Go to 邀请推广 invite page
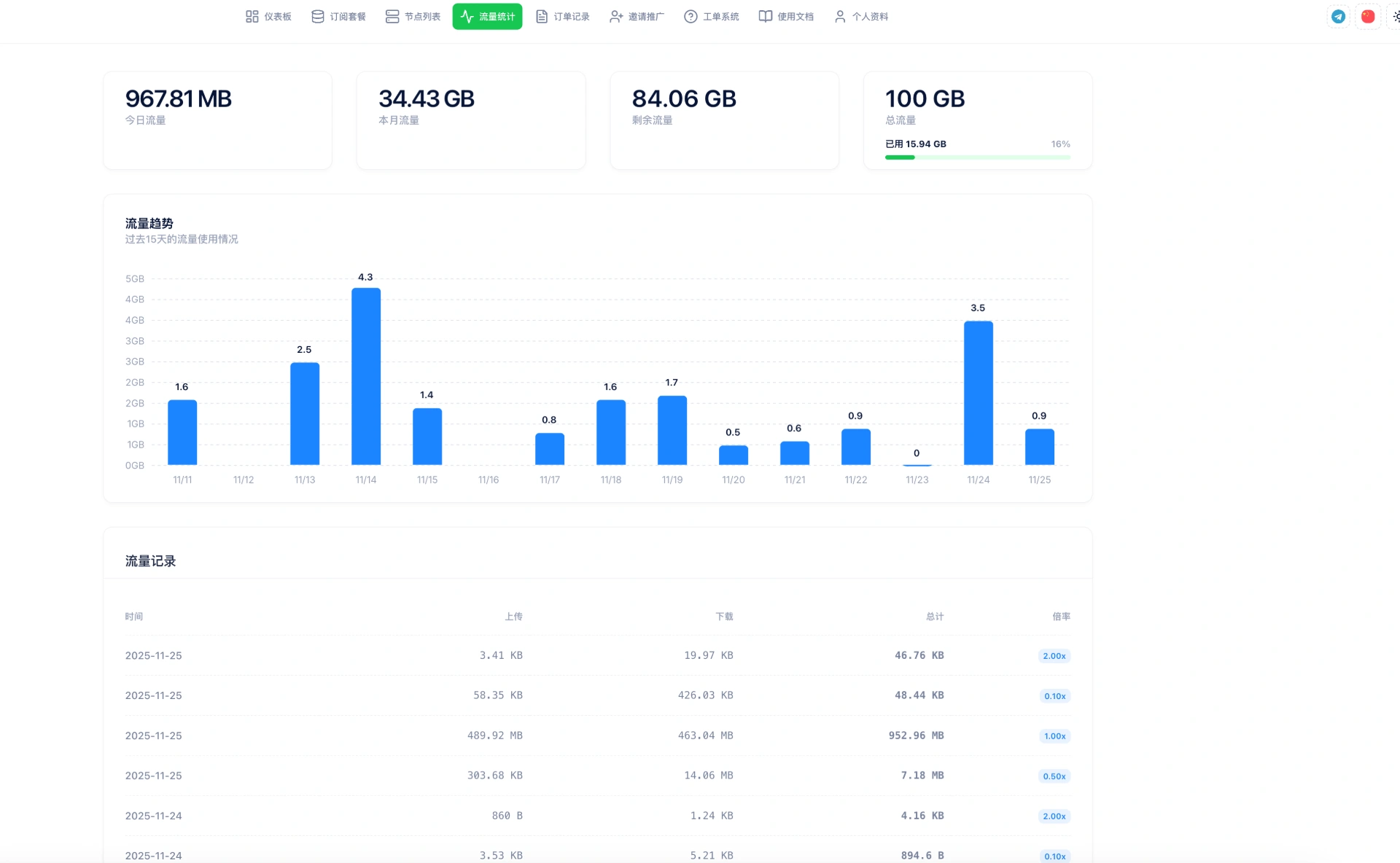The image size is (1400, 863). click(x=637, y=16)
